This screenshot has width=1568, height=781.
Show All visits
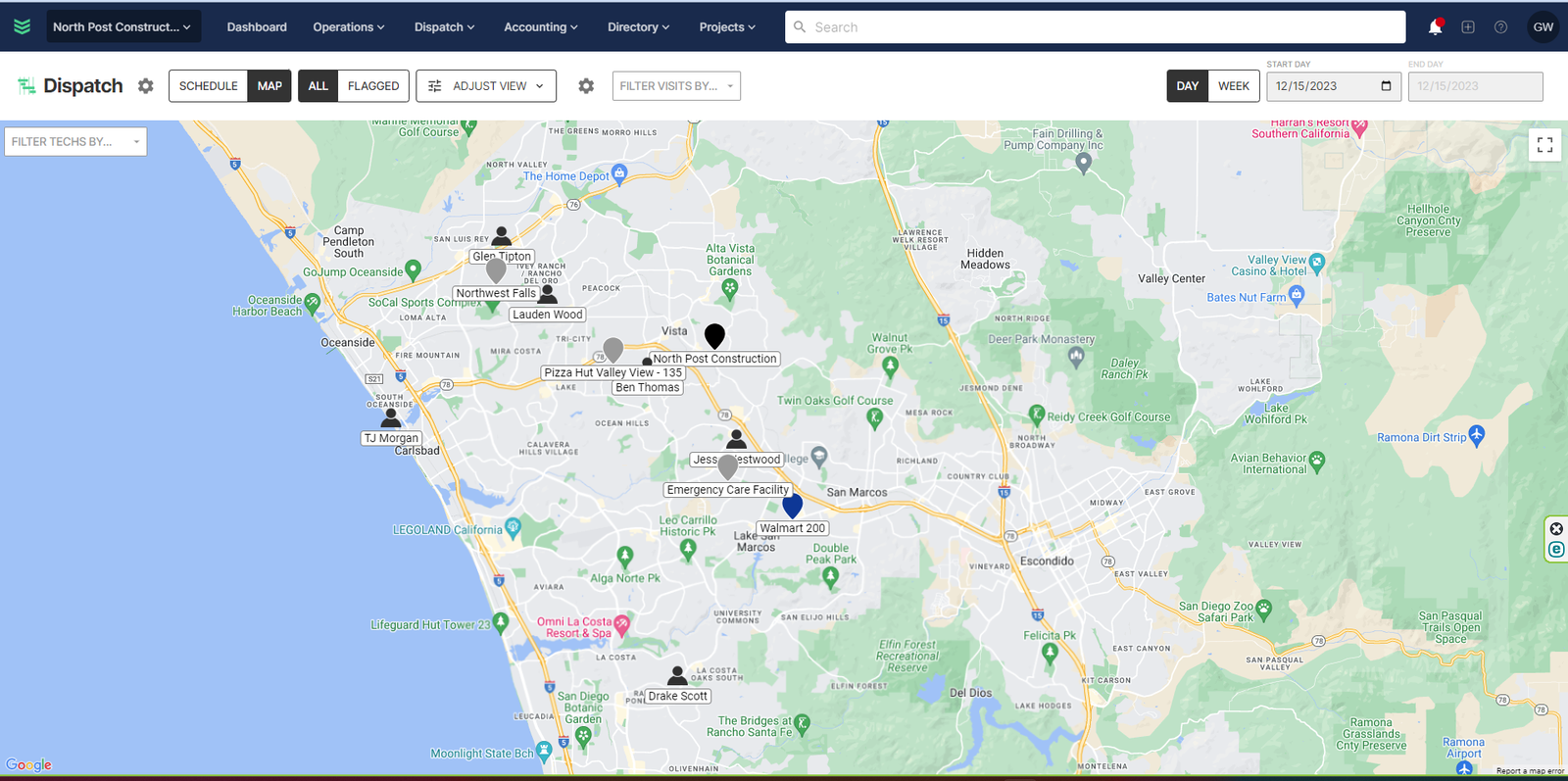(318, 86)
